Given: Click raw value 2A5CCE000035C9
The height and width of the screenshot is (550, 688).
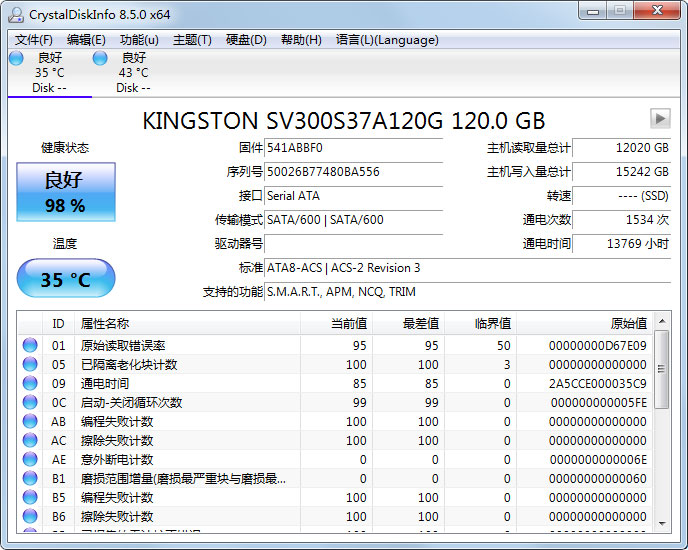Looking at the screenshot, I should click(598, 384).
